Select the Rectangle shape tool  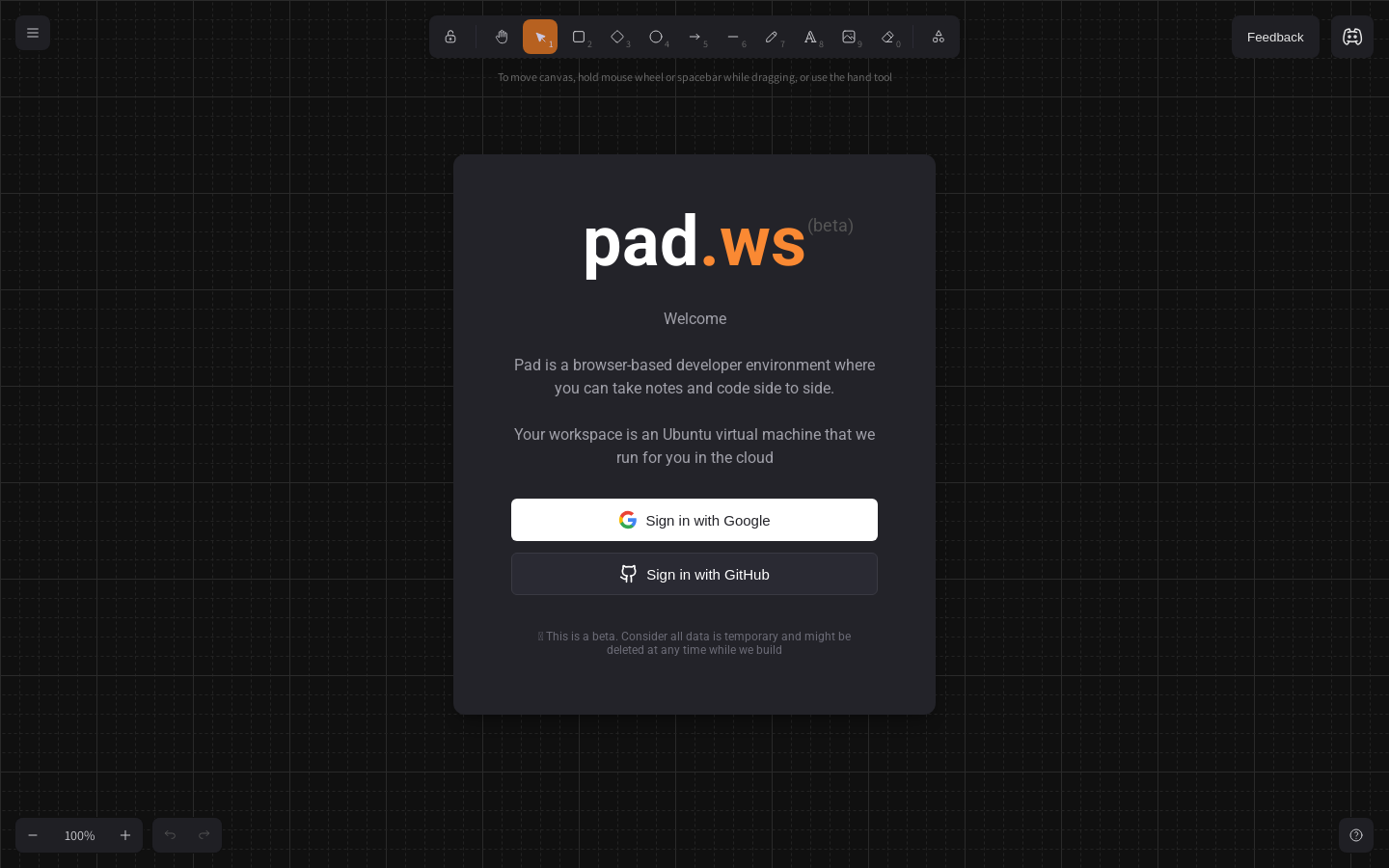[579, 37]
